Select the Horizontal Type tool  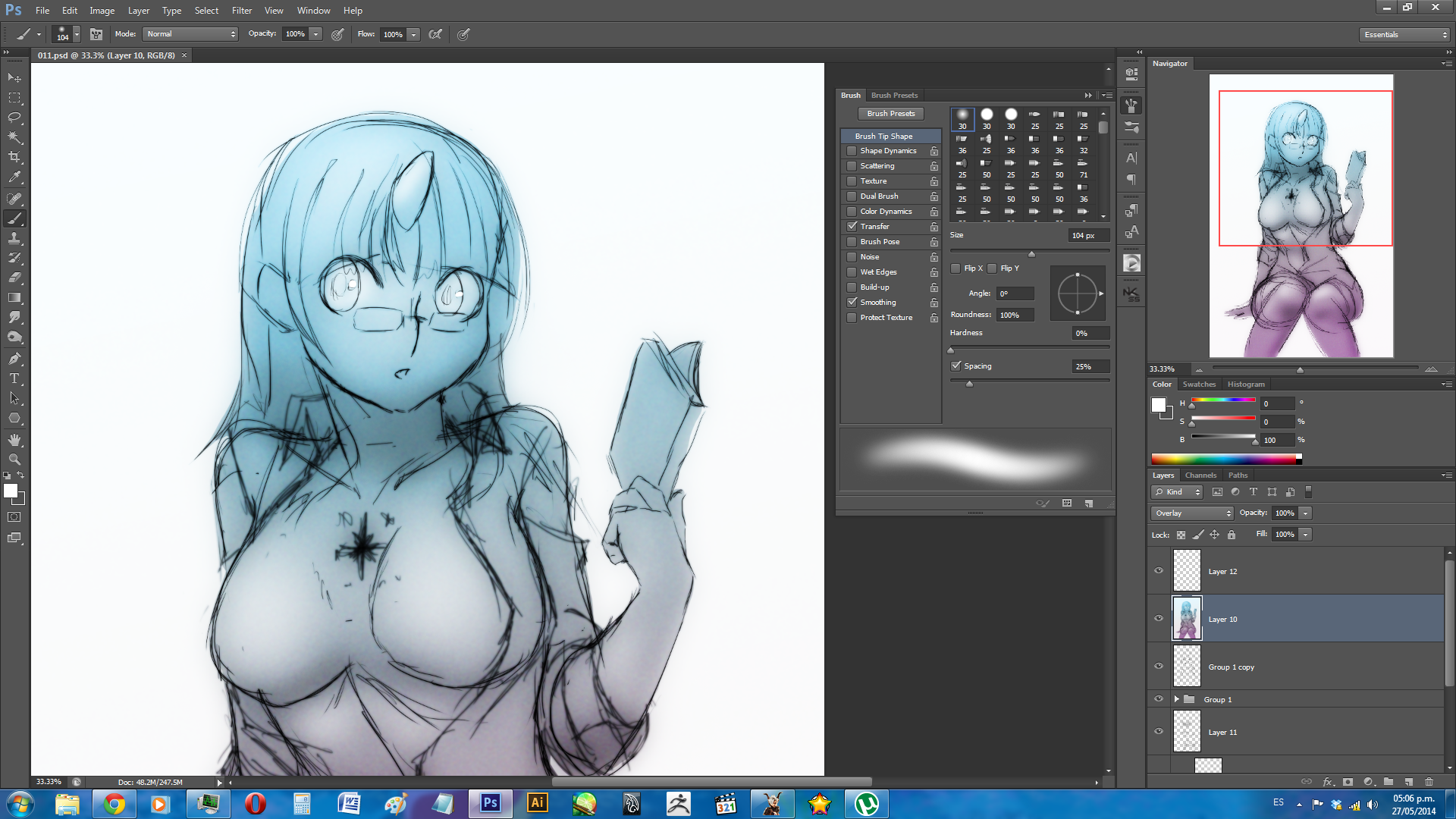[14, 378]
